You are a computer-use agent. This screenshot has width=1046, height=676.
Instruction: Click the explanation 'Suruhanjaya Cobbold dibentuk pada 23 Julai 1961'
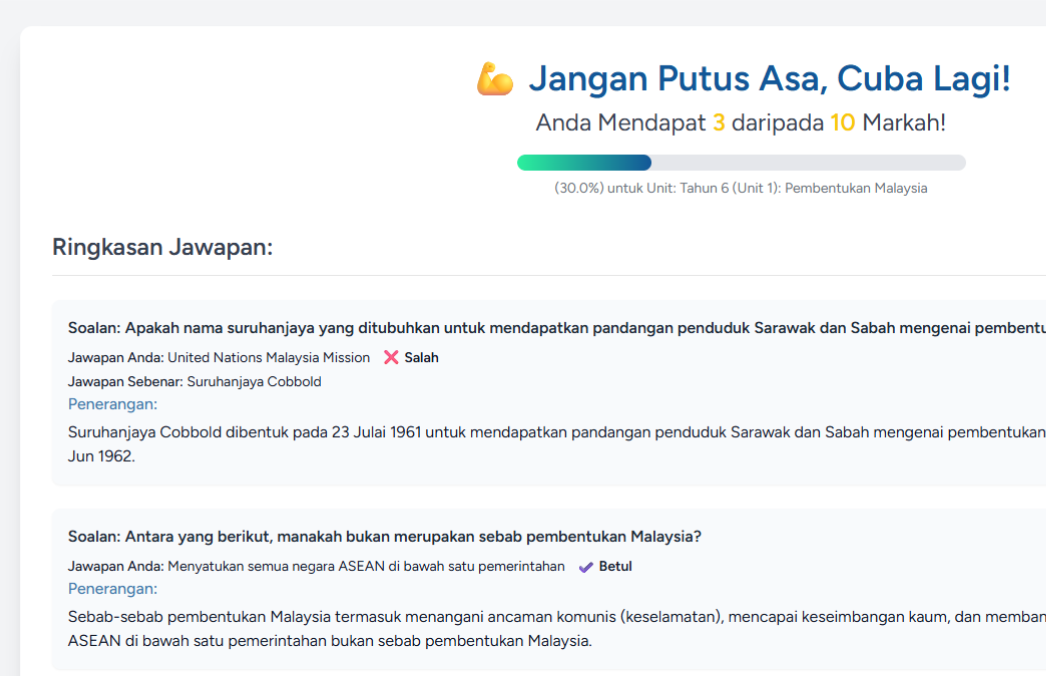click(x=556, y=432)
